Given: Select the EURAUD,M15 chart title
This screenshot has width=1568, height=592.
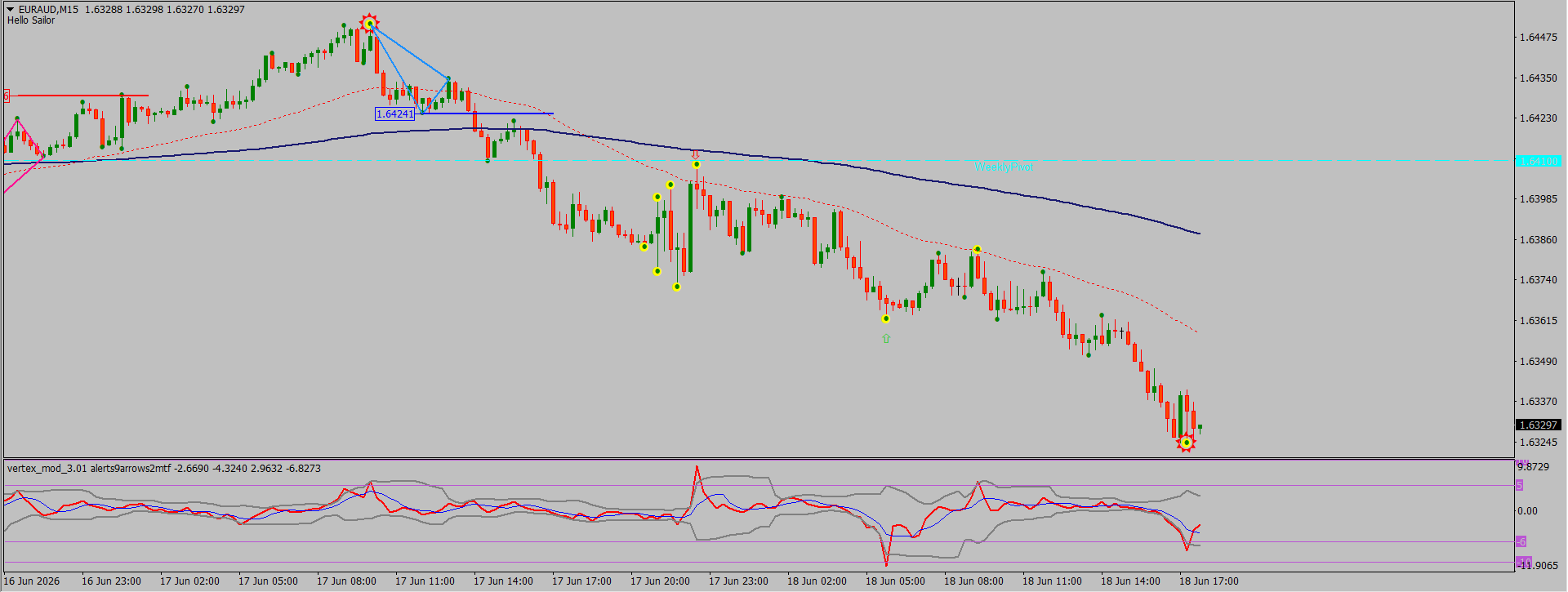Looking at the screenshot, I should pyautogui.click(x=49, y=10).
